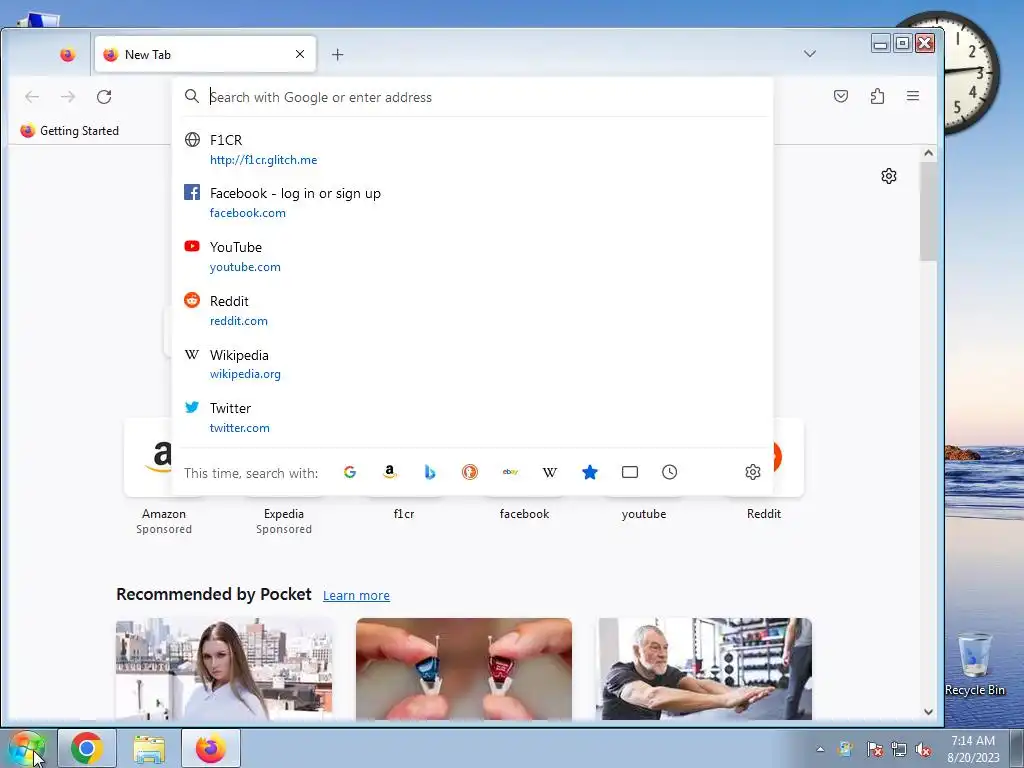The width and height of the screenshot is (1024, 768).
Task: Open Extensions puzzle-piece icon
Action: click(x=877, y=97)
